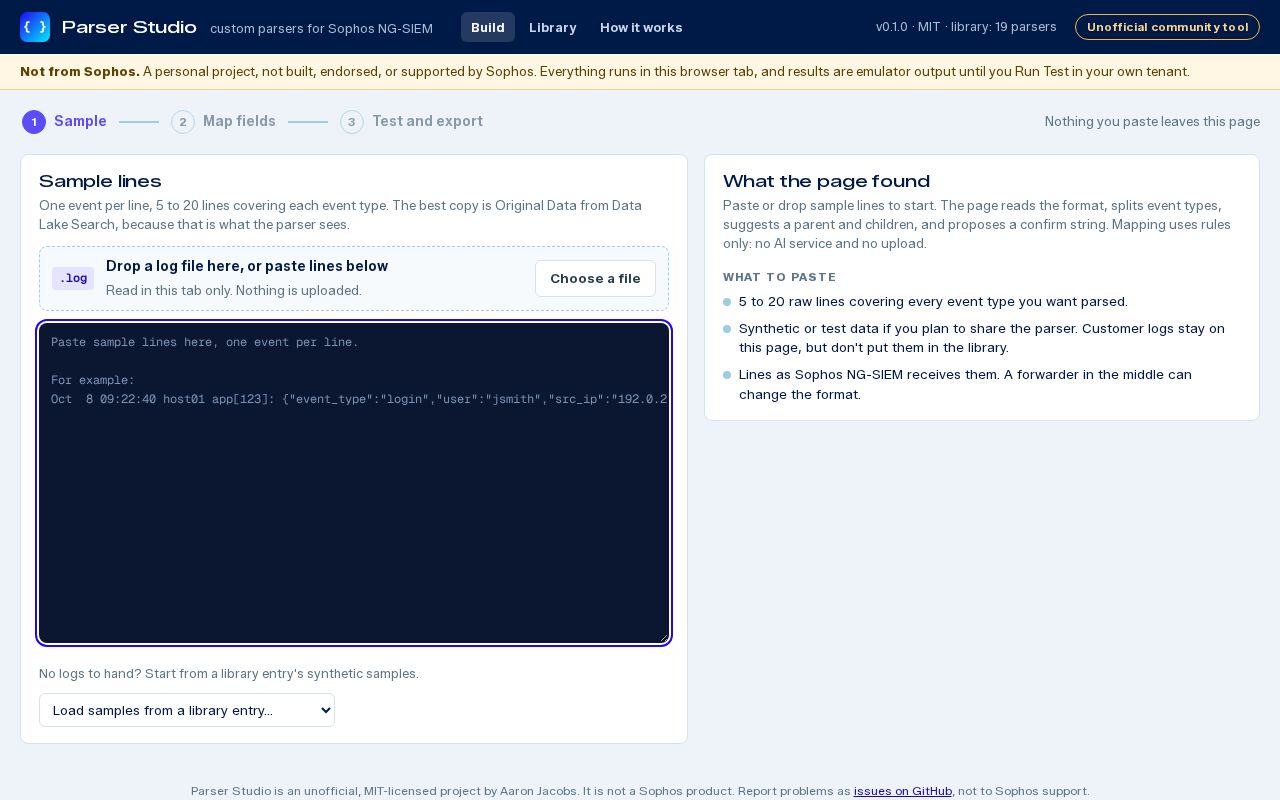Click 'Lines as Sophos NG-SIEM receives them' text
Image resolution: width=1280 pixels, height=800 pixels.
(x=965, y=384)
